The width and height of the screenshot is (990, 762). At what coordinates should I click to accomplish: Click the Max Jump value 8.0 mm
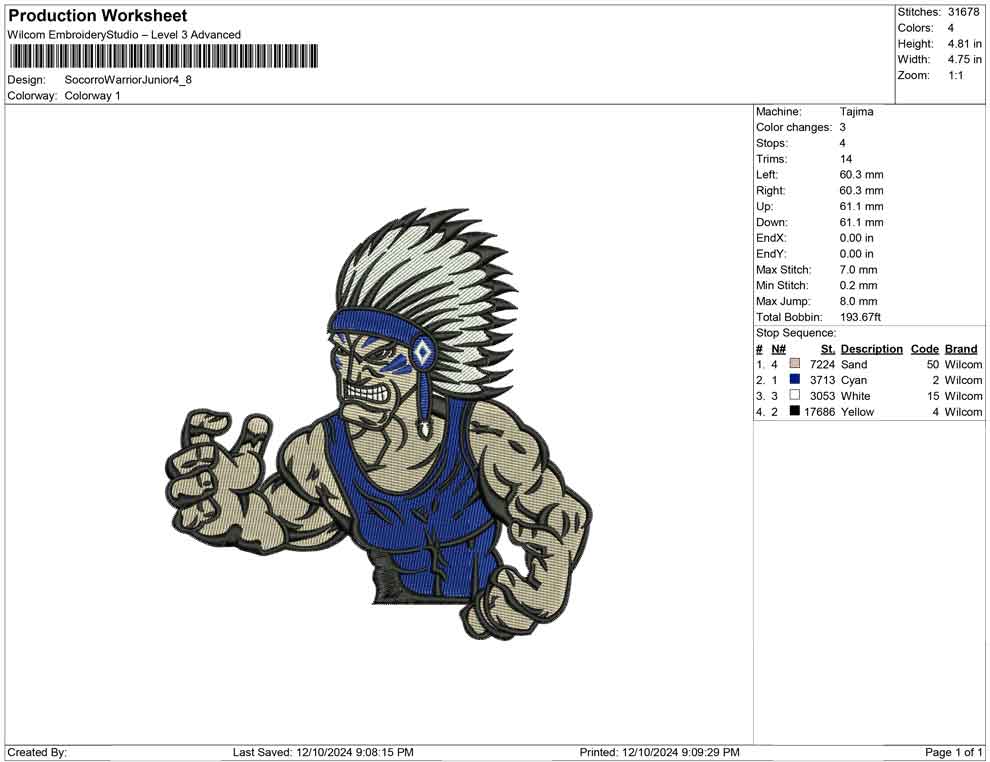(x=859, y=301)
